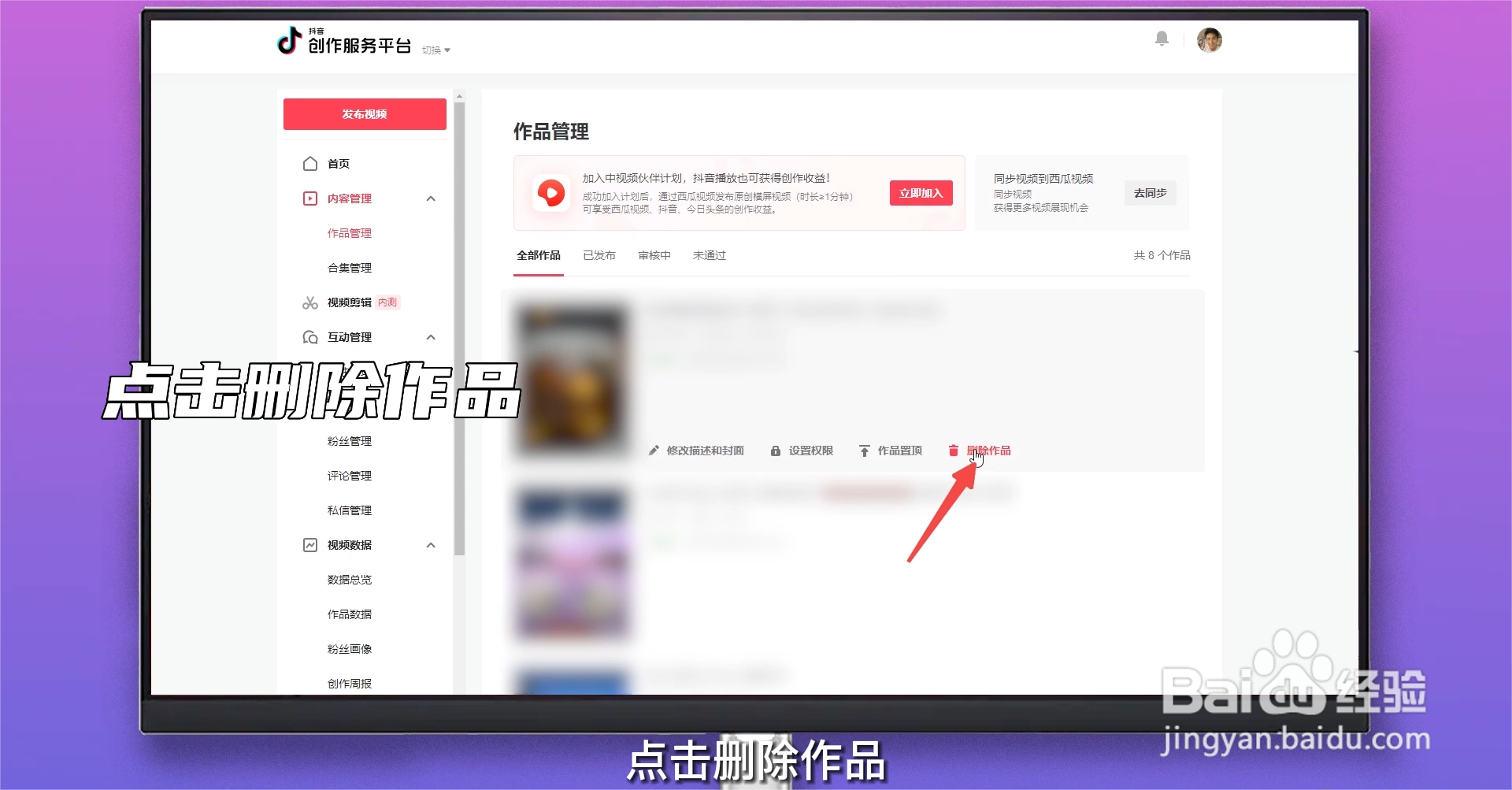Click the pin-to-top arrow icon

[x=865, y=451]
